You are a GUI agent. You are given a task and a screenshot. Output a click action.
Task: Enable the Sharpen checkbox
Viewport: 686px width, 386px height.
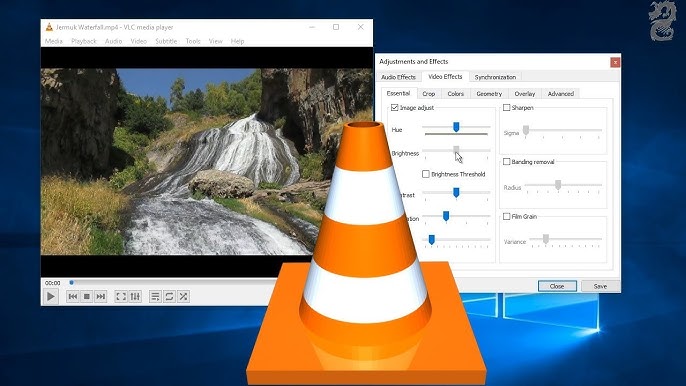[x=507, y=108]
